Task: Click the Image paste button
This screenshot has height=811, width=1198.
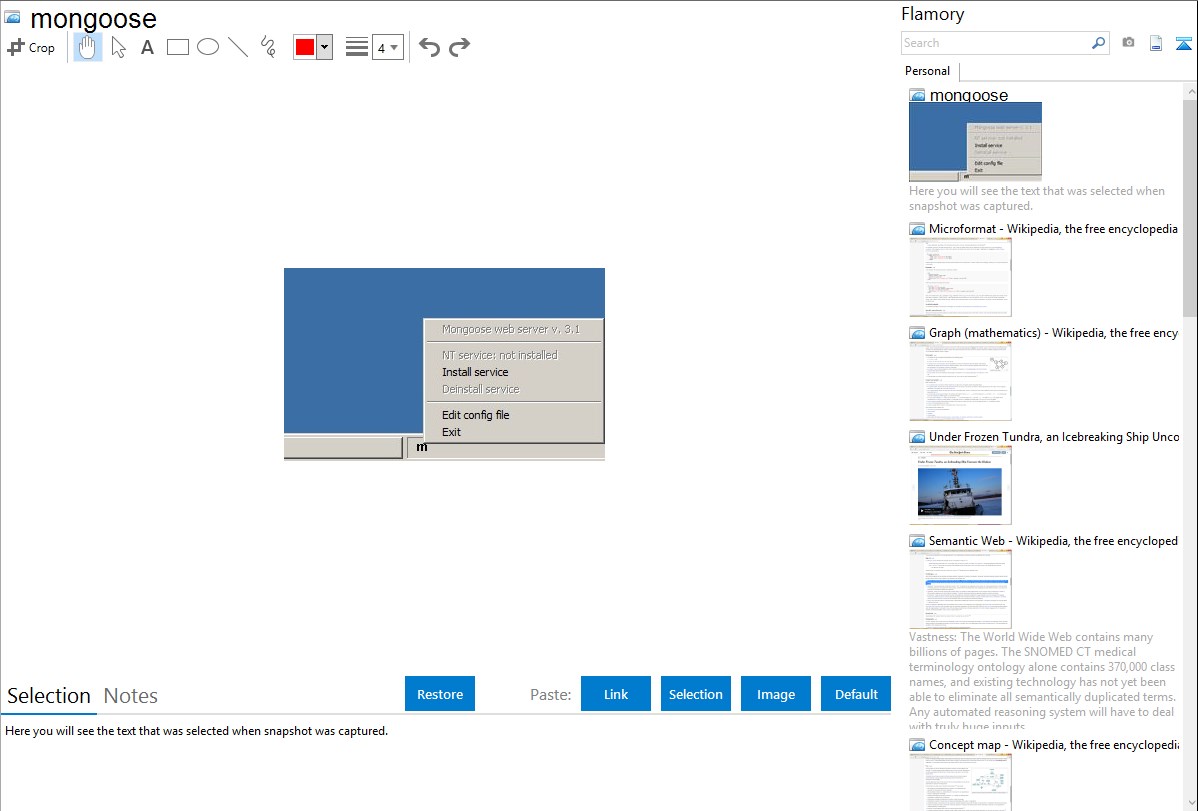Action: click(x=776, y=694)
